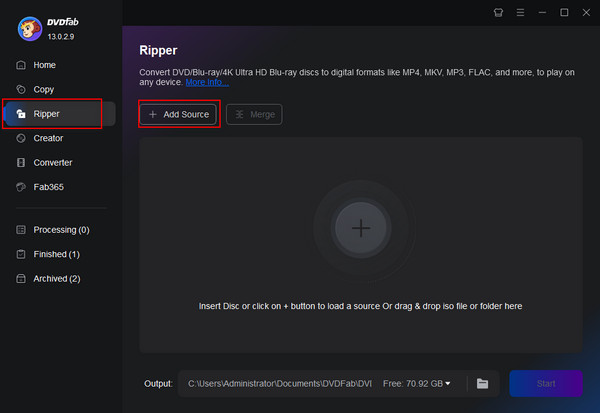Click the plus icon in Add Source
The width and height of the screenshot is (600, 413).
point(153,114)
